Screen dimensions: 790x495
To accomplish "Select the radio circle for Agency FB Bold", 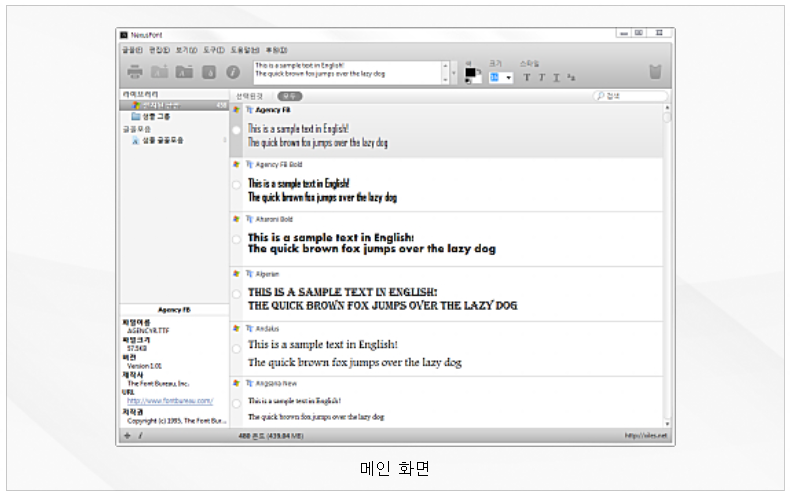I will click(x=236, y=185).
